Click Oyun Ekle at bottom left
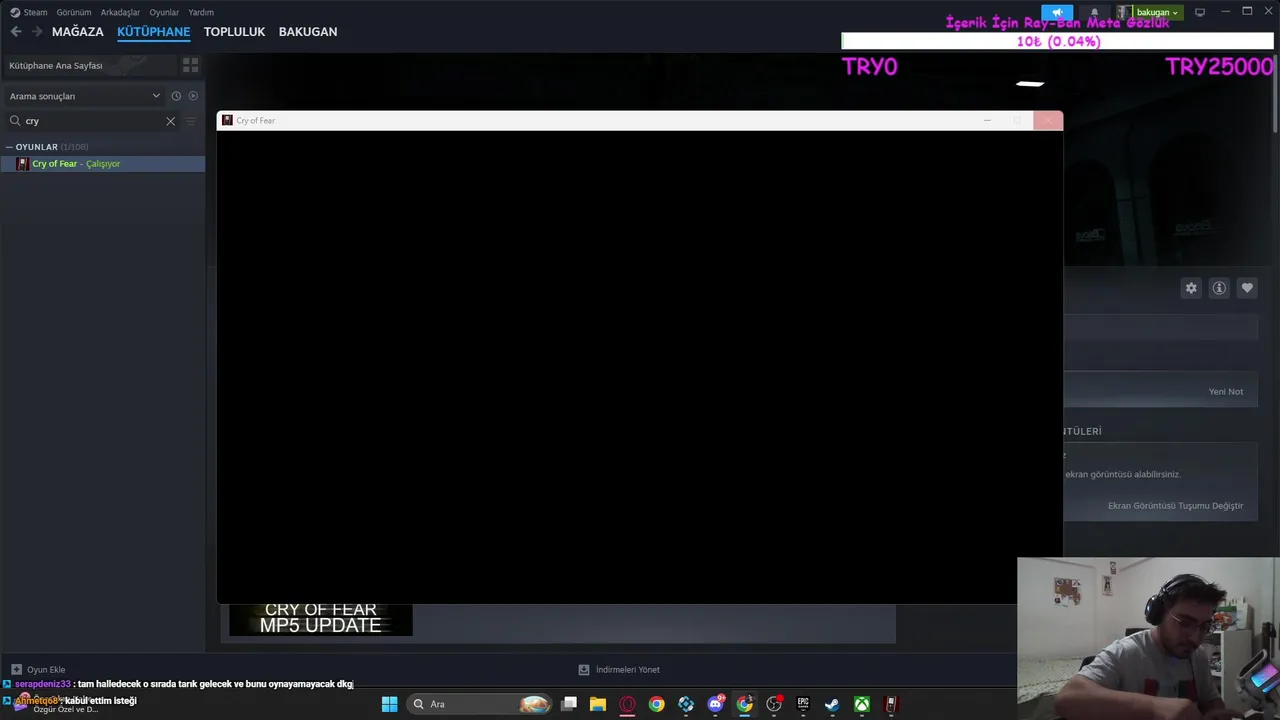The image size is (1280, 720). tap(38, 670)
